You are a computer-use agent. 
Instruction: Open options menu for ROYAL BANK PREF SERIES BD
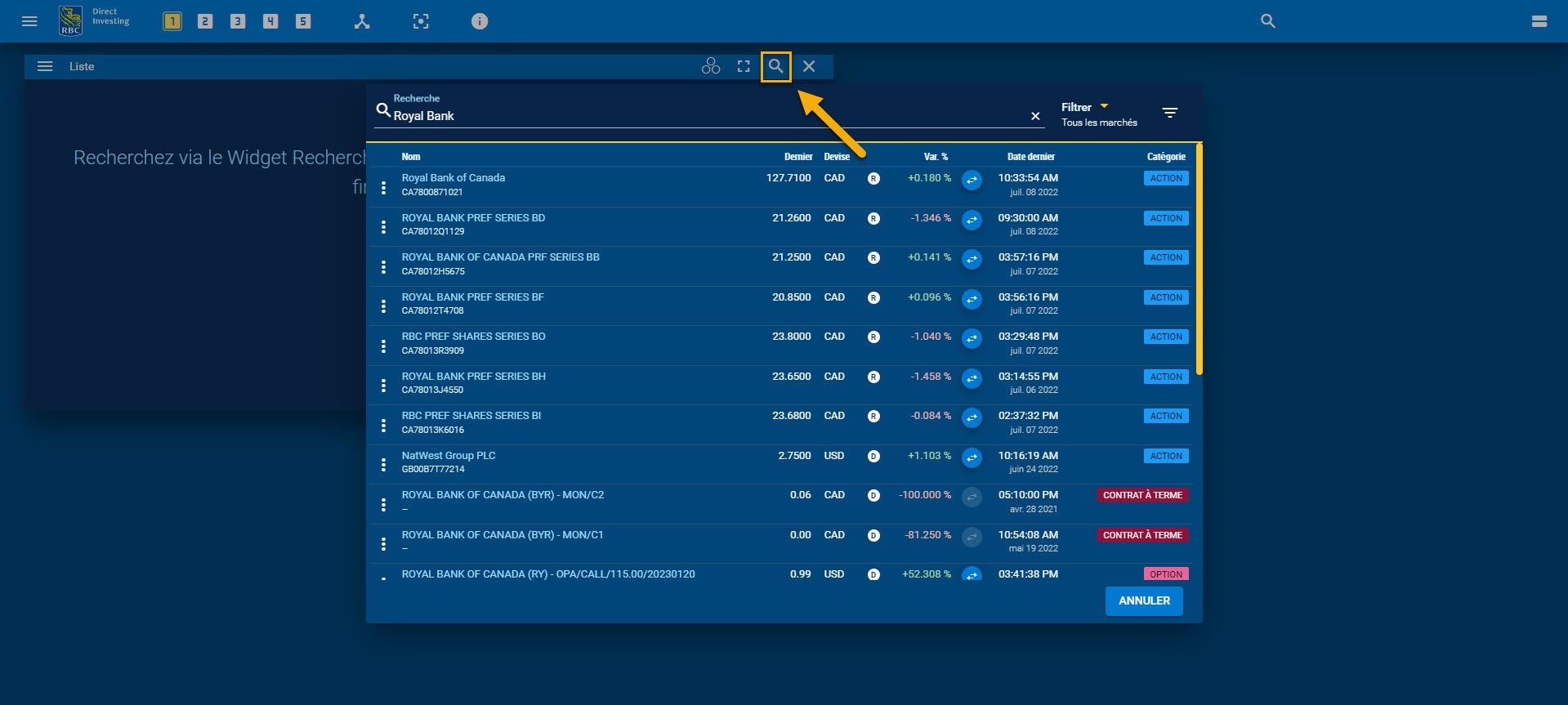(x=383, y=227)
